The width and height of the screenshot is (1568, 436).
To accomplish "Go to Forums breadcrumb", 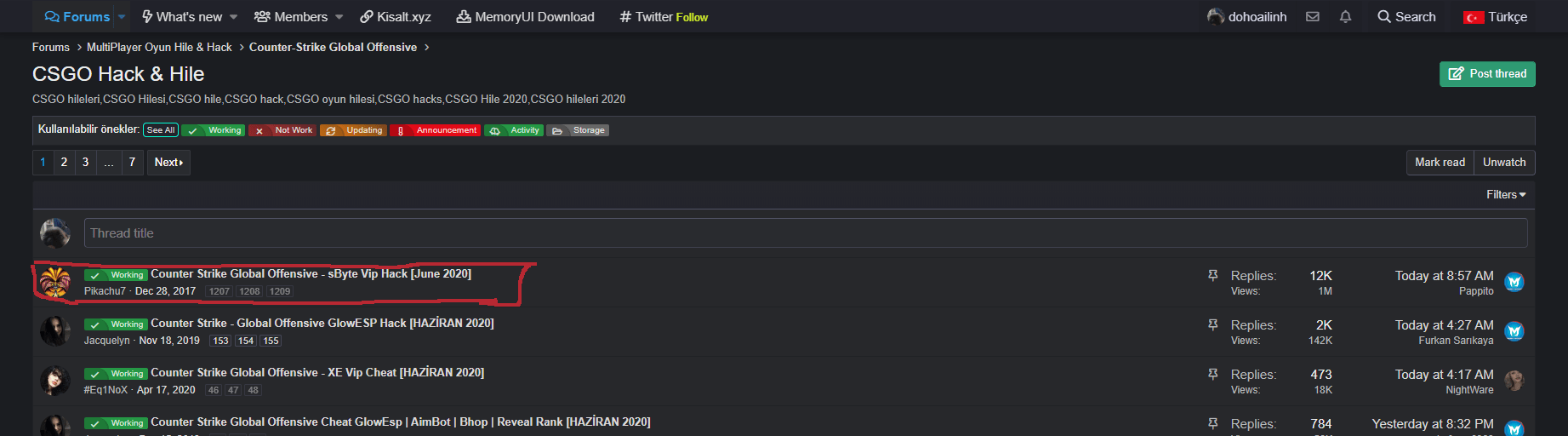I will tap(51, 47).
